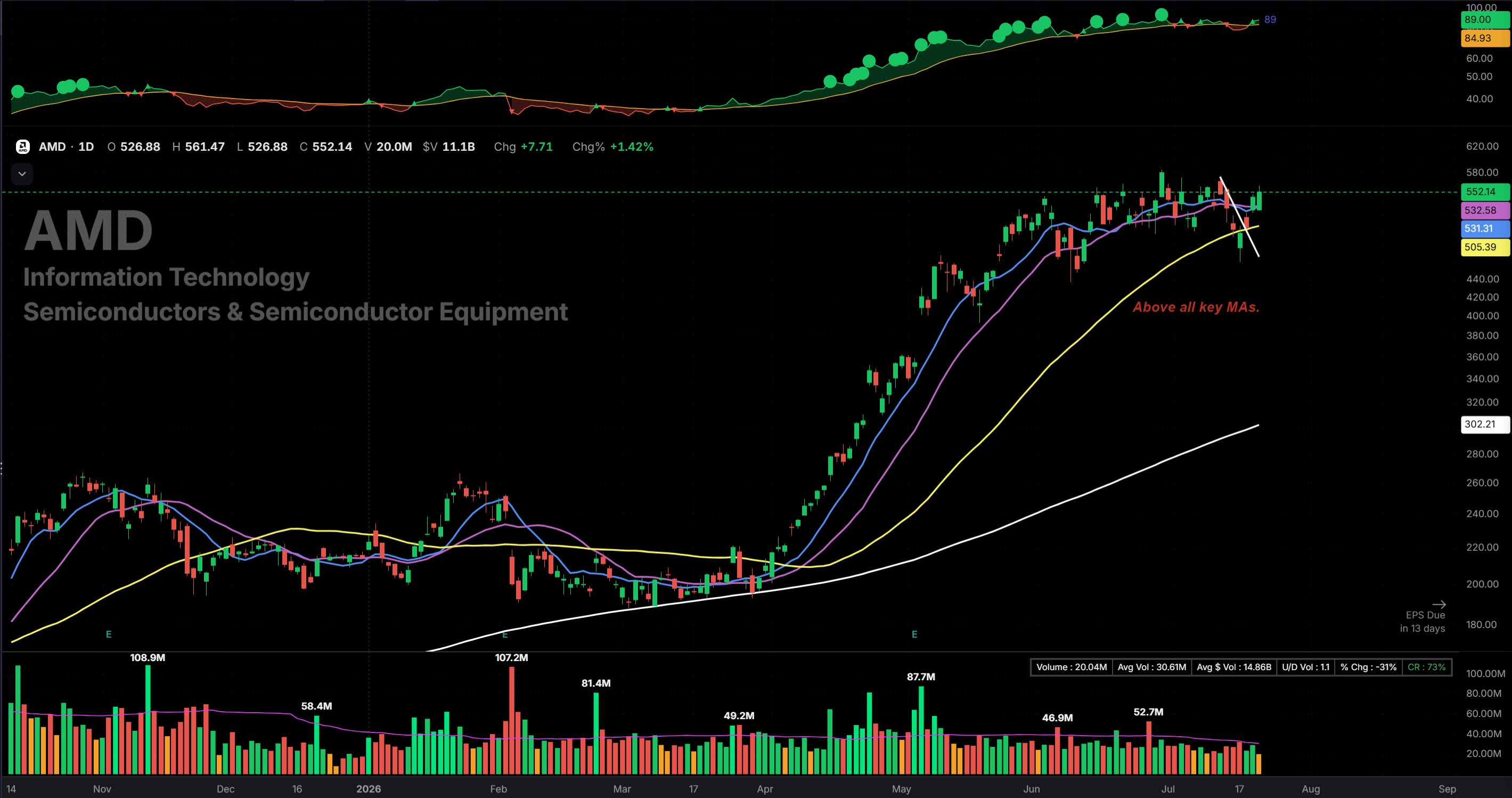Click the CR : 73% cell

click(x=1426, y=667)
